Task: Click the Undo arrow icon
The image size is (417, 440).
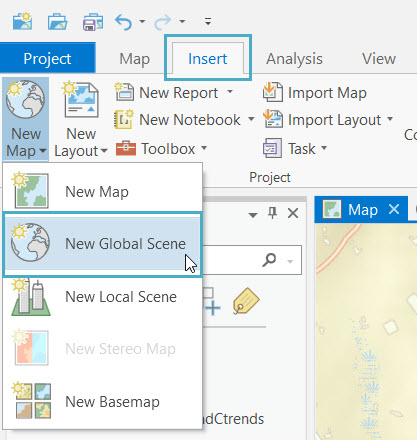Action: pyautogui.click(x=124, y=22)
